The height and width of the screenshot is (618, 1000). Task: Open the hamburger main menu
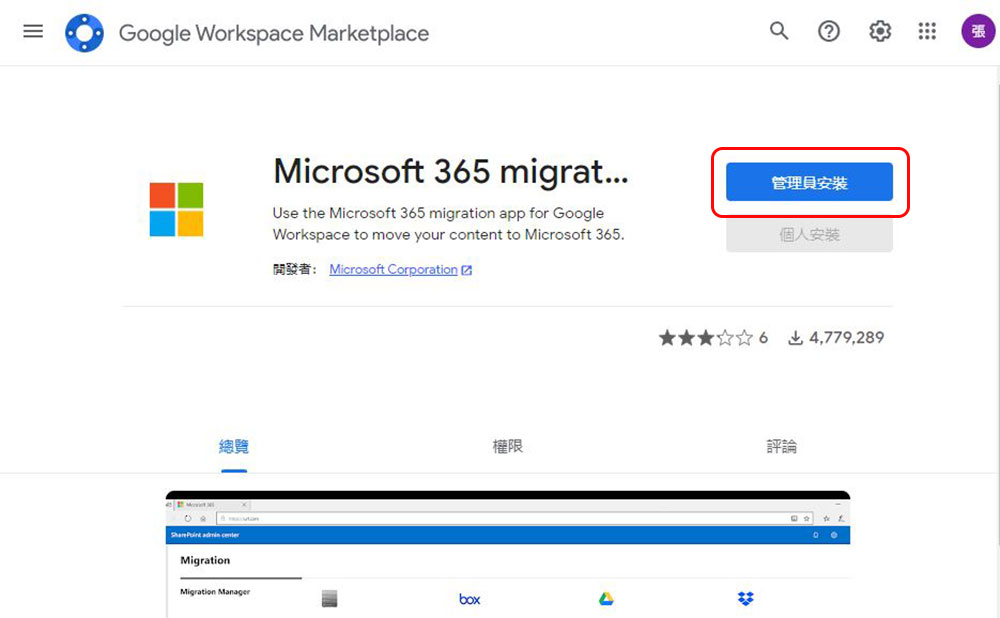pos(33,31)
